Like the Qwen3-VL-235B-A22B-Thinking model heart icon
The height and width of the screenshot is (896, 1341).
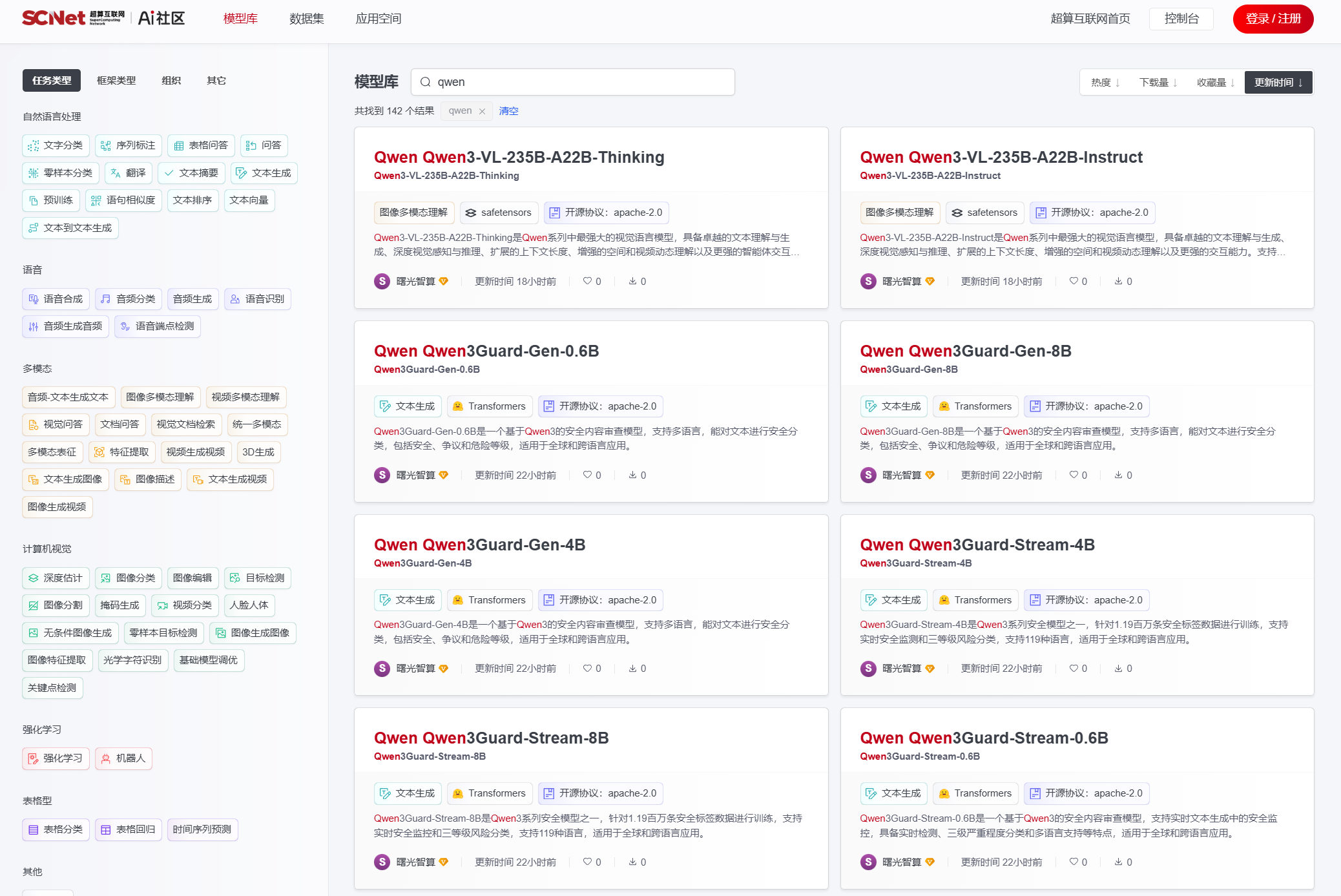587,281
